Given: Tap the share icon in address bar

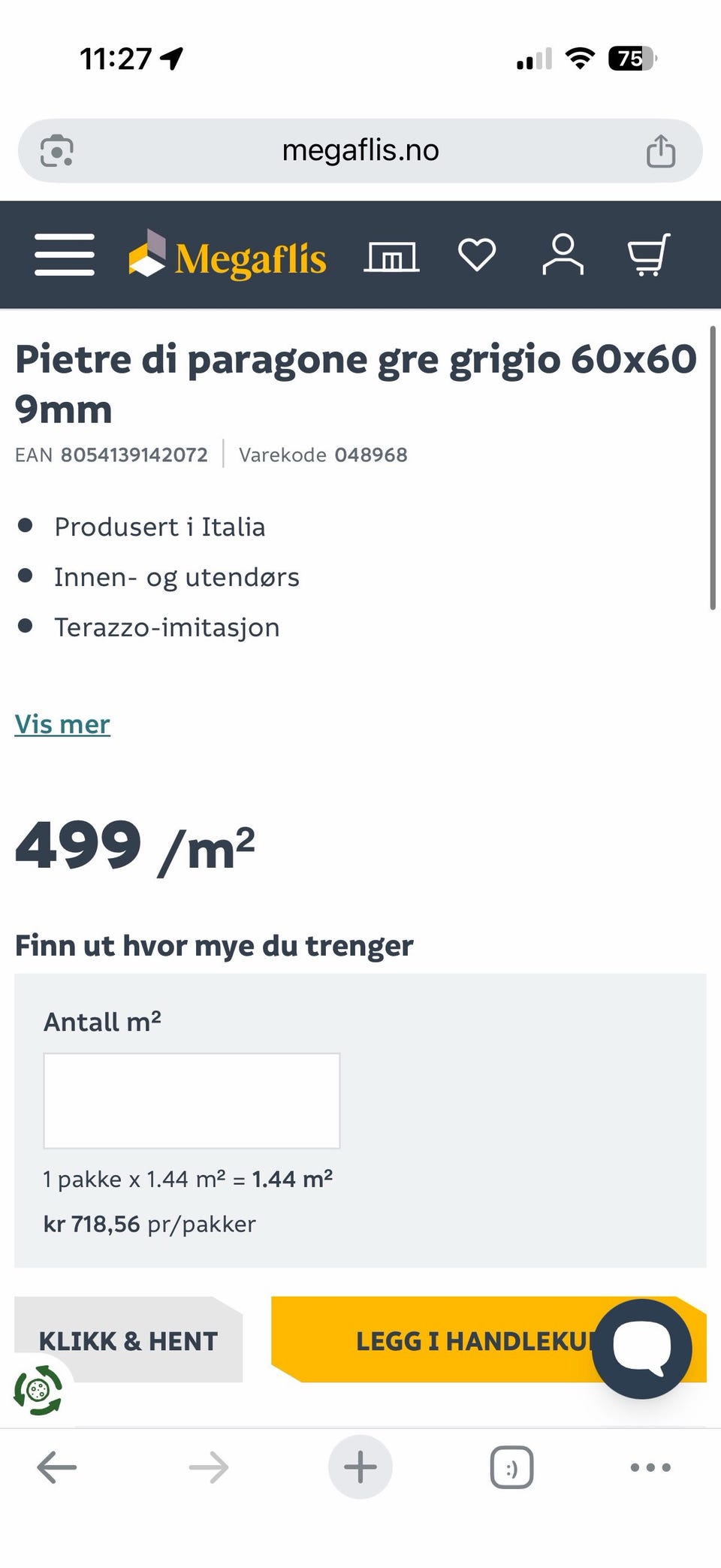Looking at the screenshot, I should (x=661, y=150).
